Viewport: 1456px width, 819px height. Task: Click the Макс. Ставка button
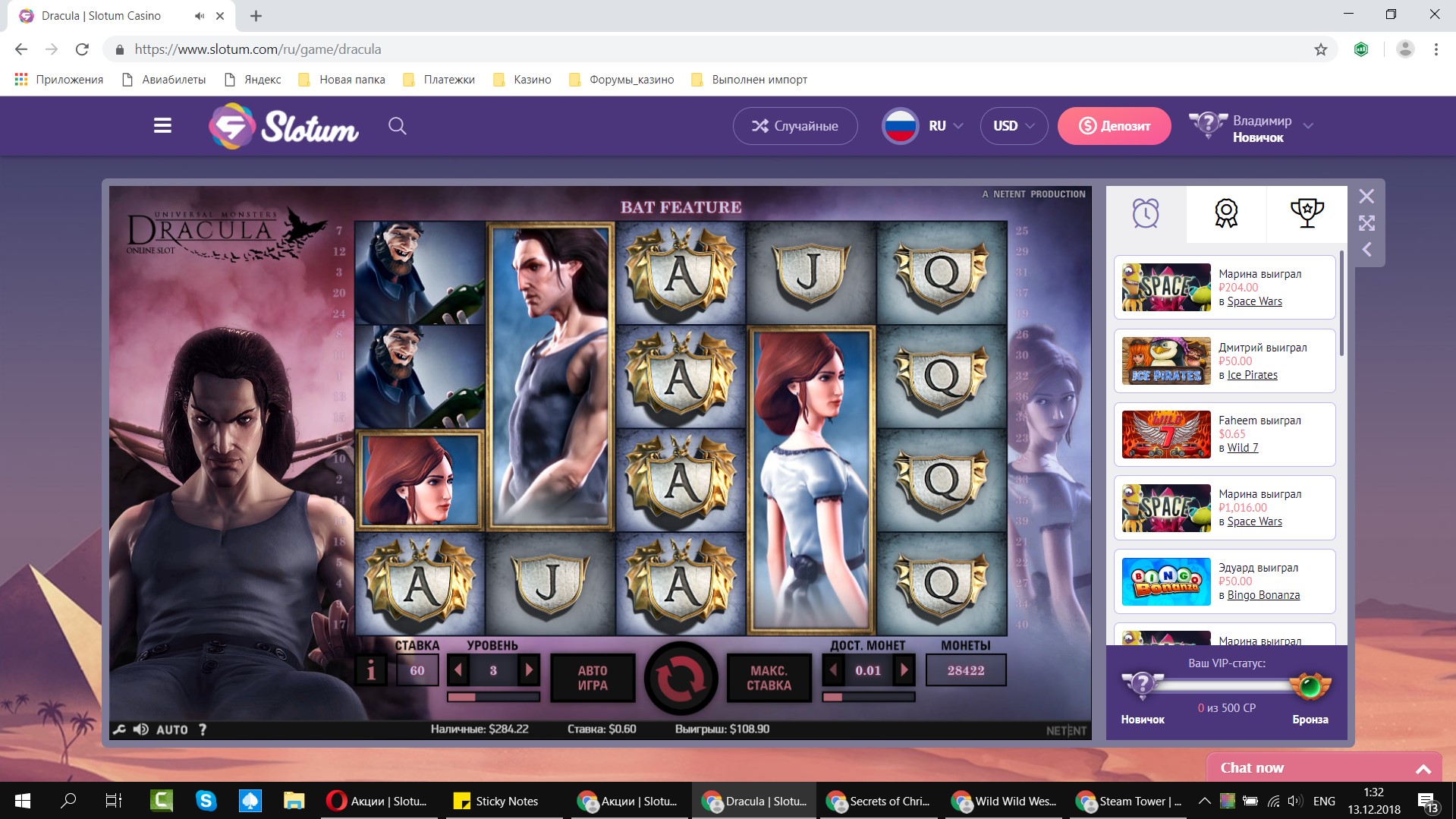769,678
